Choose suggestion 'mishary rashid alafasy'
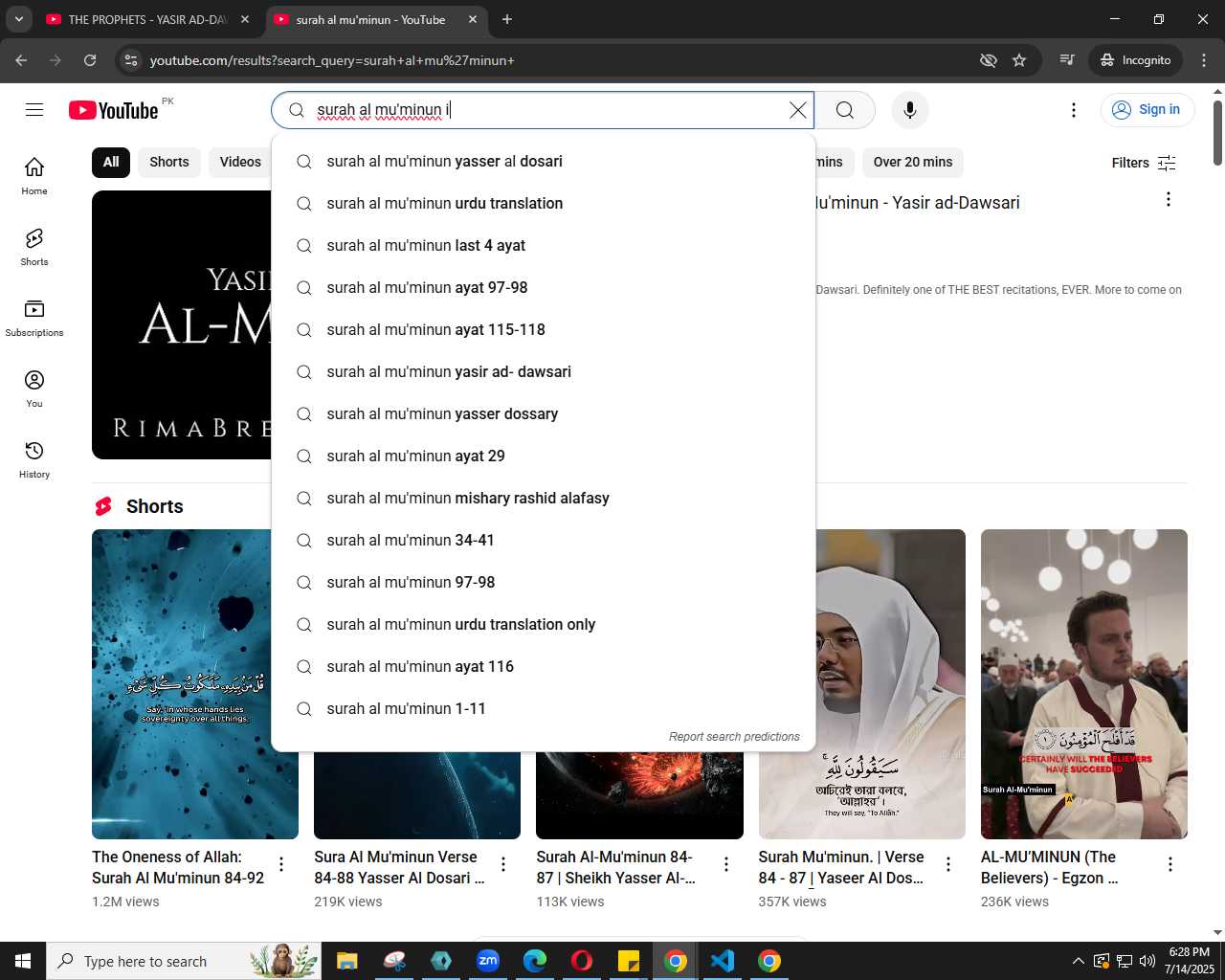The height and width of the screenshot is (980, 1225). coord(544,499)
